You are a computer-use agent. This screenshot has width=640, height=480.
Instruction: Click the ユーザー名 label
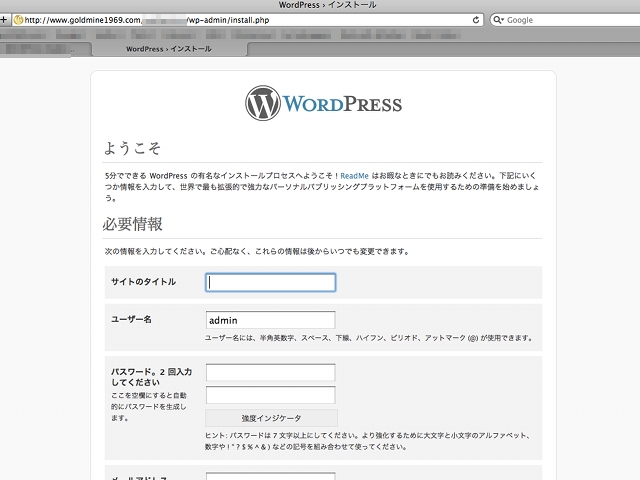[131, 319]
